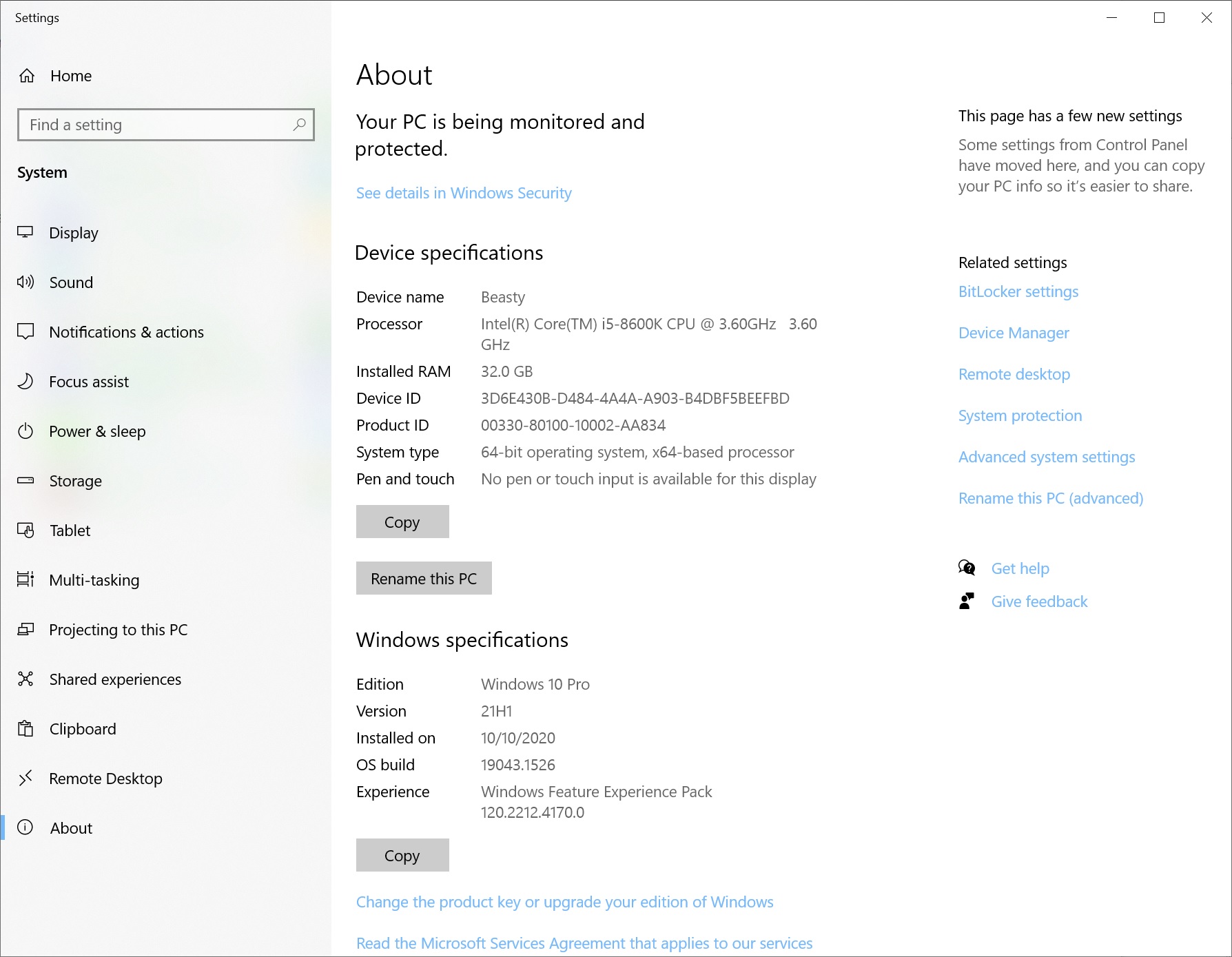The height and width of the screenshot is (957, 1232).
Task: Click the search magnifier icon
Action: [x=299, y=125]
